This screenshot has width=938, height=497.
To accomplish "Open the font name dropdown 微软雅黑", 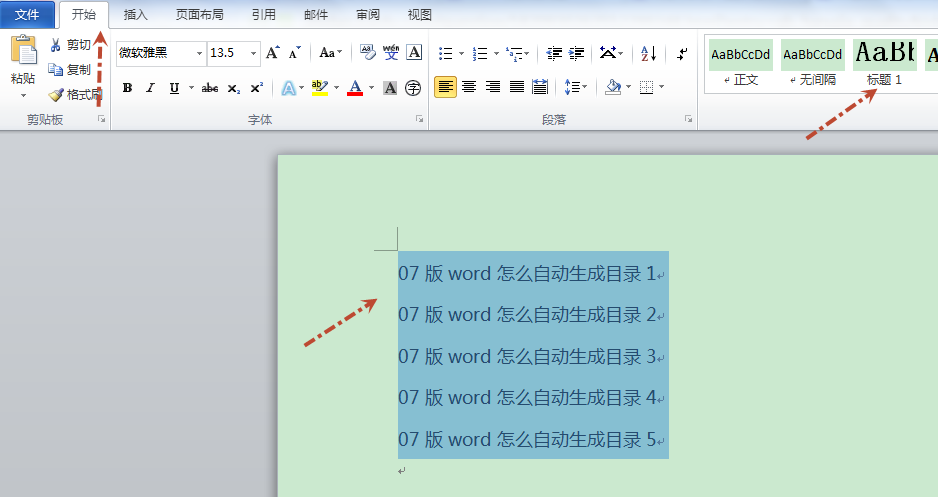I will [199, 53].
